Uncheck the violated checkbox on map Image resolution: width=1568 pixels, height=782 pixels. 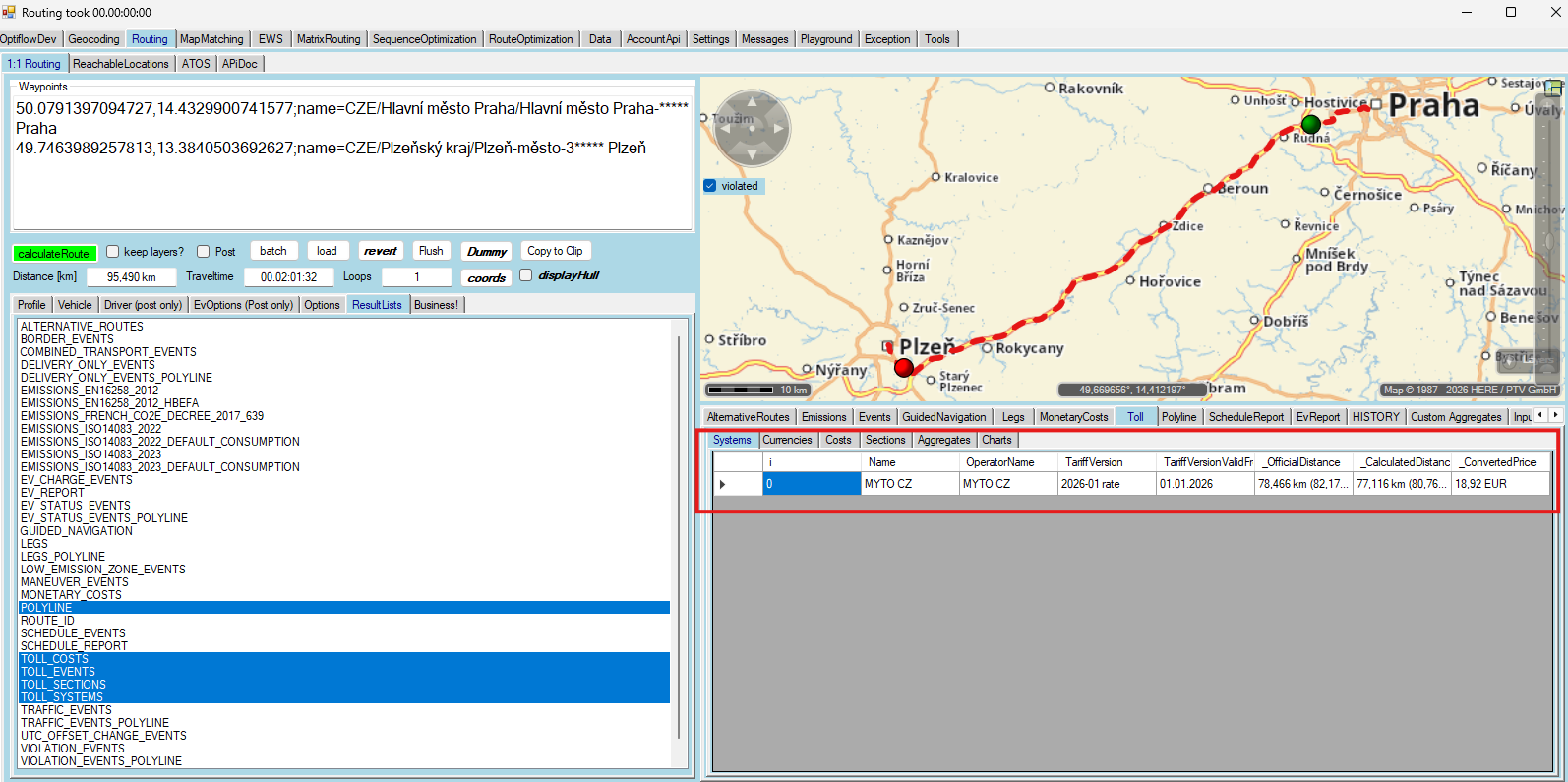click(710, 186)
